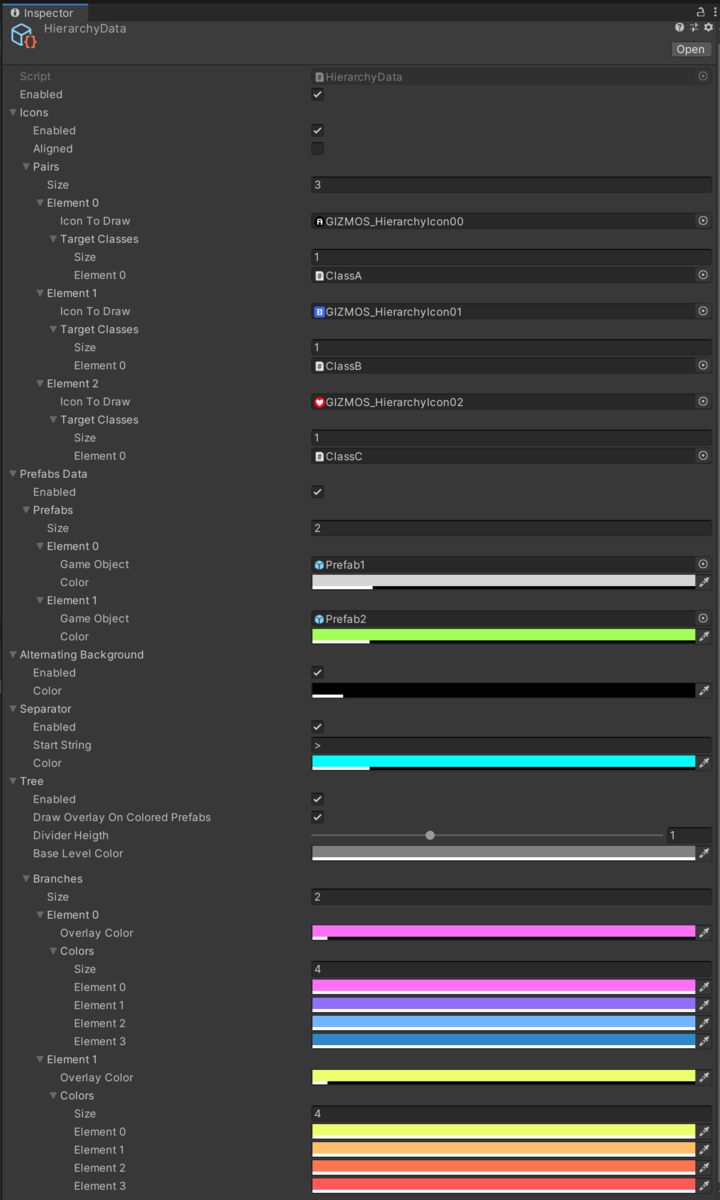The image size is (720, 1200).
Task: Click the help icon in the Inspector header
Action: point(680,27)
